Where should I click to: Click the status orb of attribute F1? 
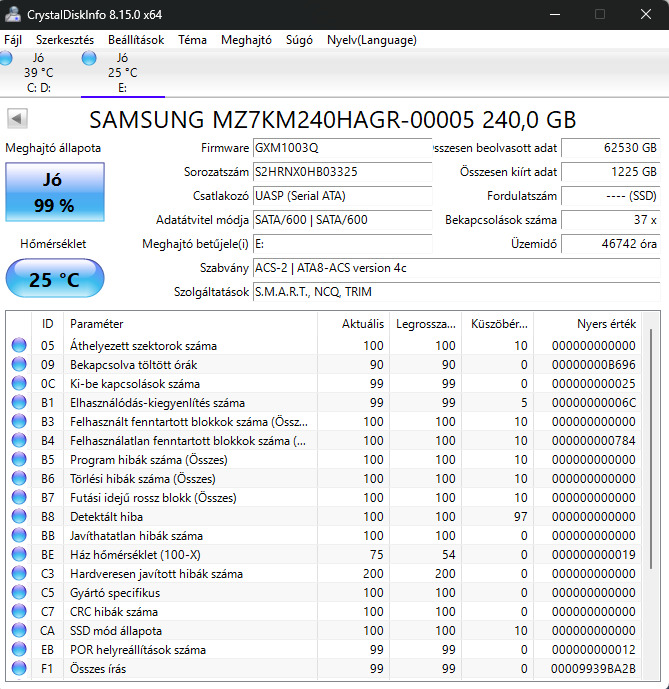[19, 668]
